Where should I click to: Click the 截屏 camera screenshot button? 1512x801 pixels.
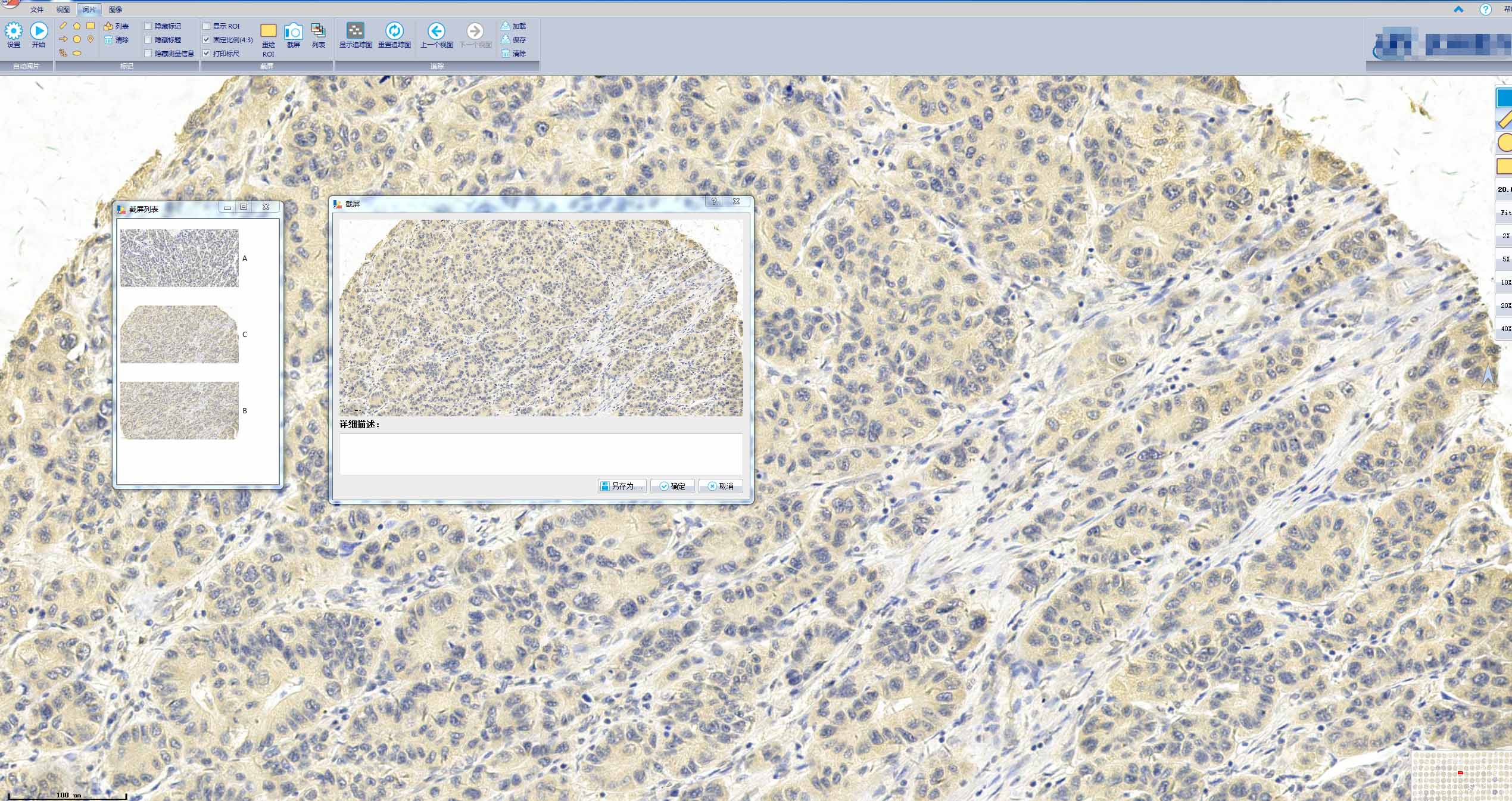294,36
